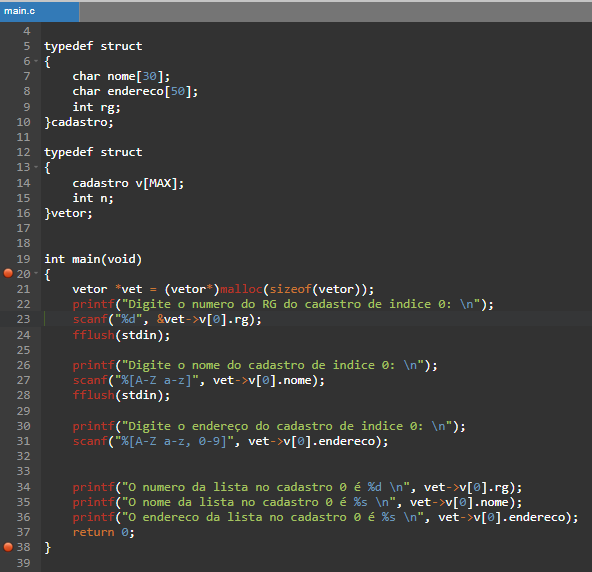Screen dimensions: 592x572
Task: Collapse the struct block at line 6
Action: coord(36,61)
